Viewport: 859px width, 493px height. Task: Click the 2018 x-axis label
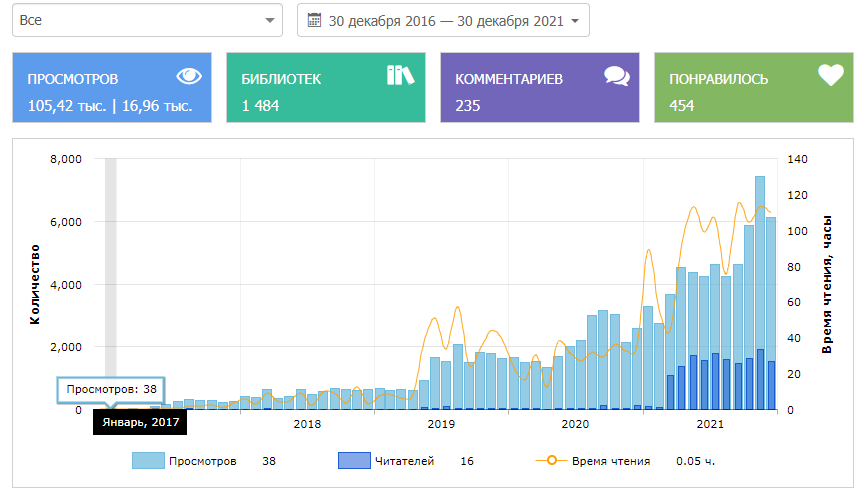[x=307, y=424]
